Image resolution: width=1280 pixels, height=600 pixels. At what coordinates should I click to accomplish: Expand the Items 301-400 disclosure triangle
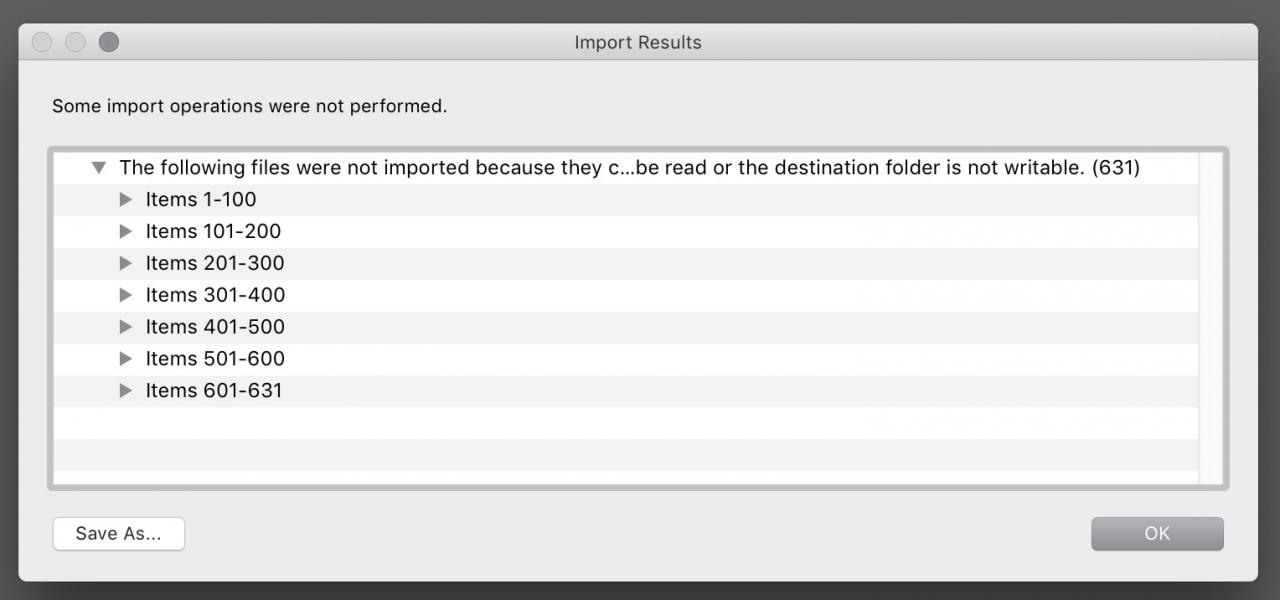coord(126,295)
